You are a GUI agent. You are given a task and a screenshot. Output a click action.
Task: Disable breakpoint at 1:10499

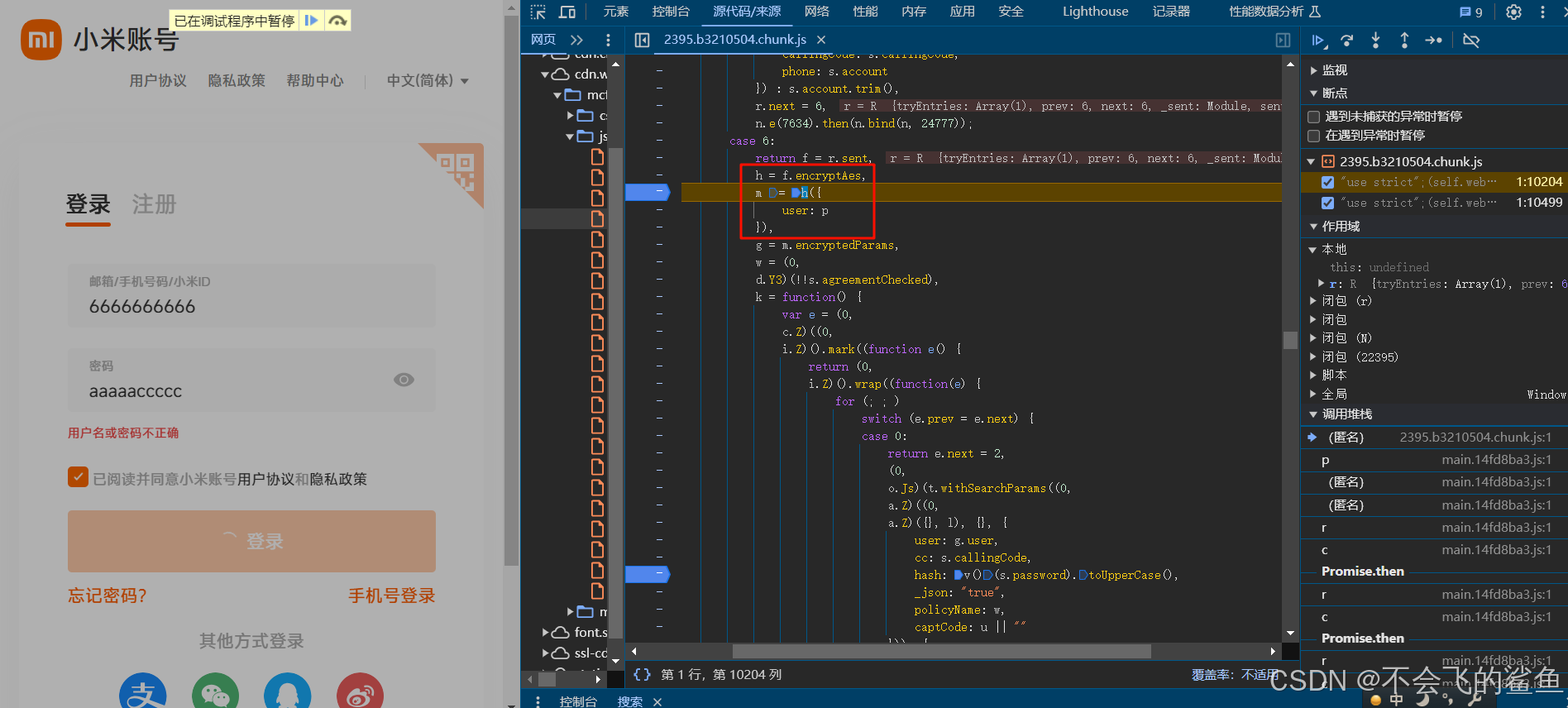(1327, 203)
